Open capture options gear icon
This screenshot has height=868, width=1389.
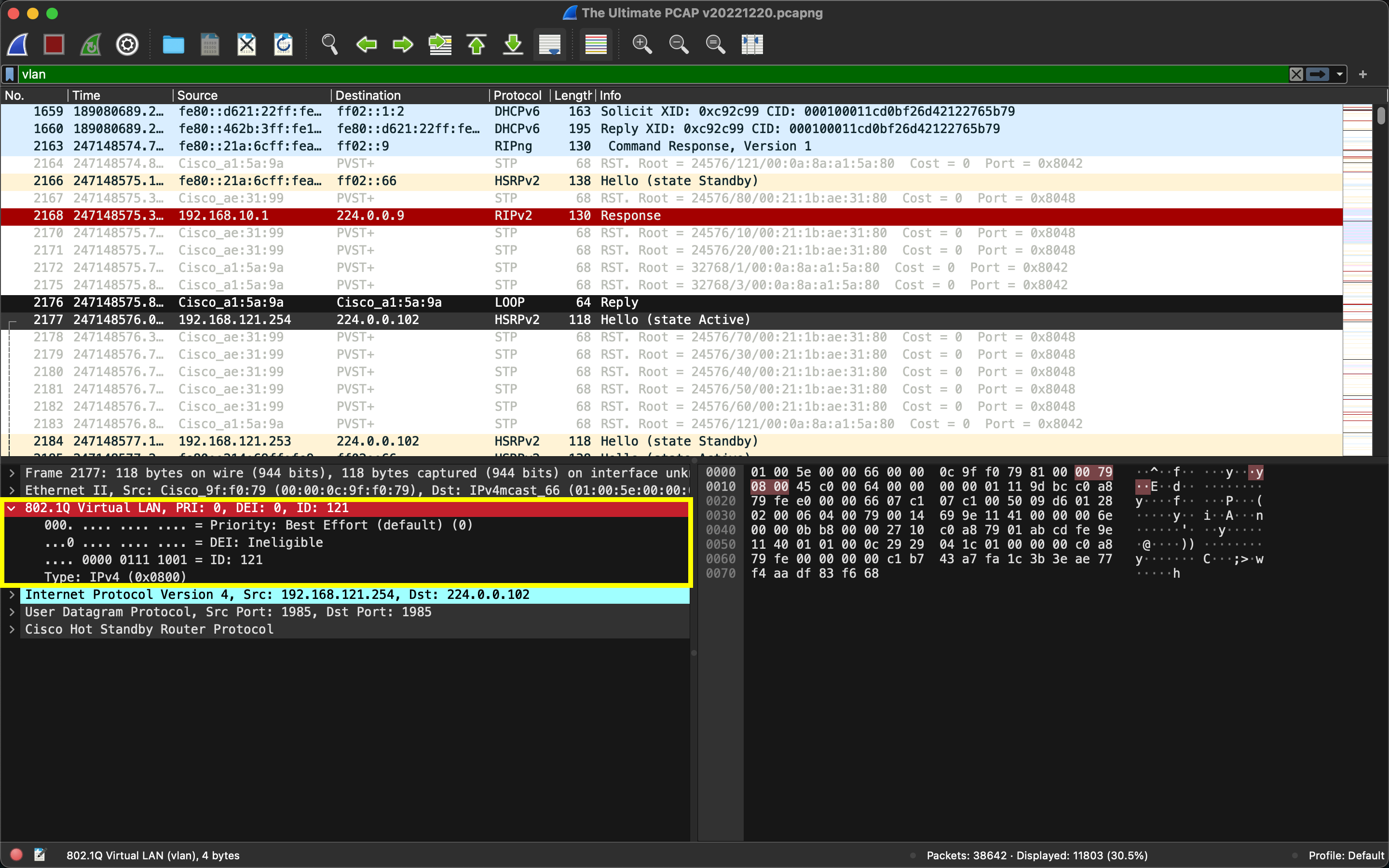click(127, 44)
